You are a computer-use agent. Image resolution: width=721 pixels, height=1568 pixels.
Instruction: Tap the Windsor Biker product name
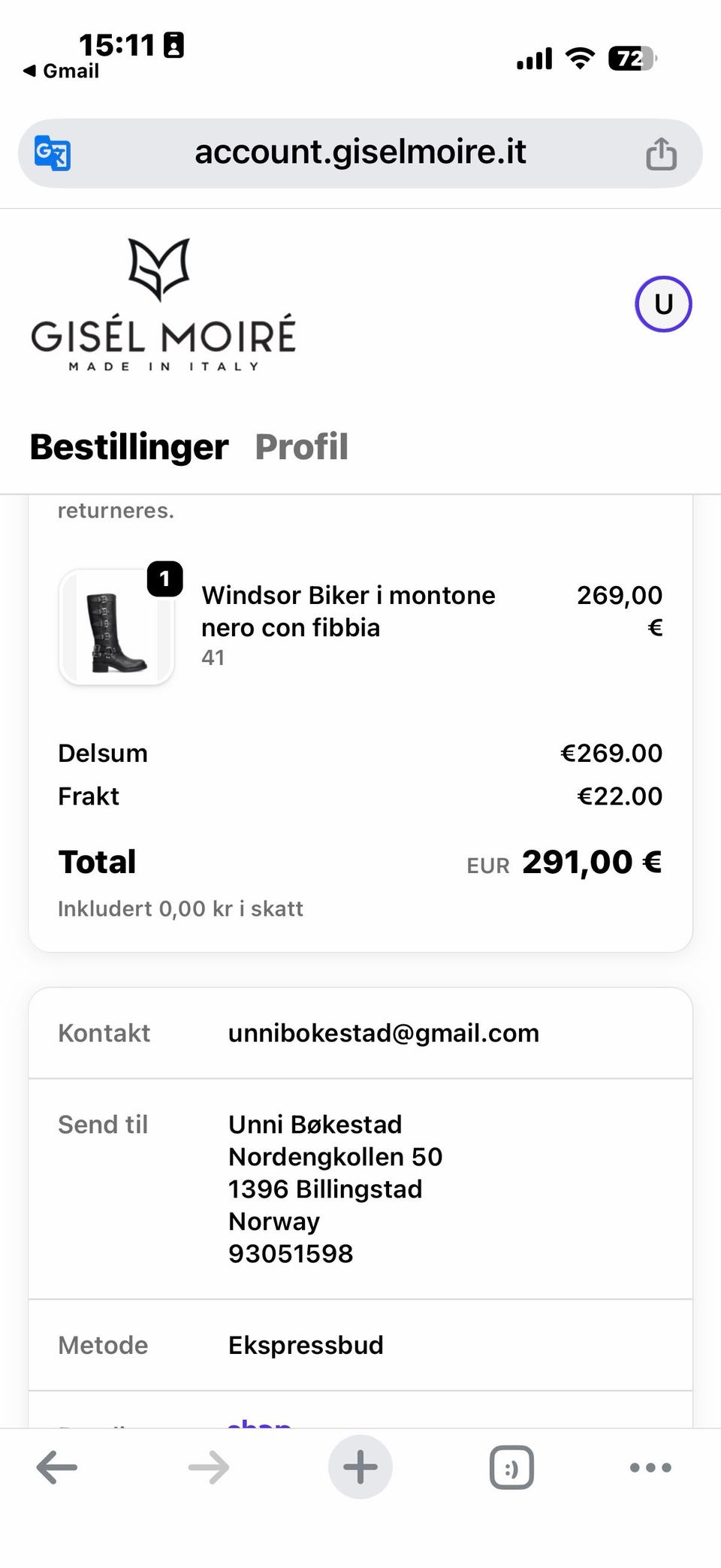pyautogui.click(x=348, y=611)
